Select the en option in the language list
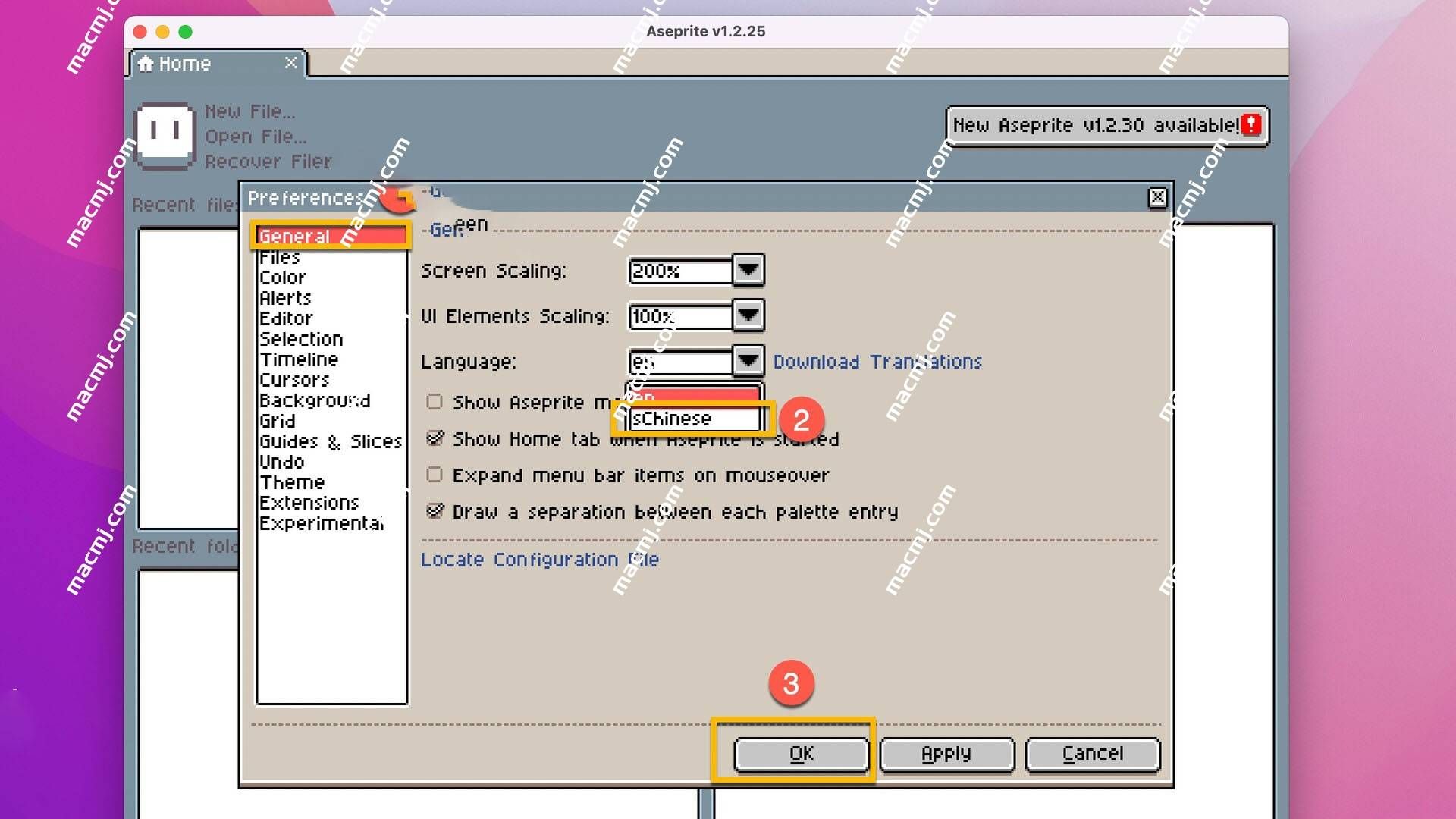This screenshot has height=819, width=1456. (694, 396)
